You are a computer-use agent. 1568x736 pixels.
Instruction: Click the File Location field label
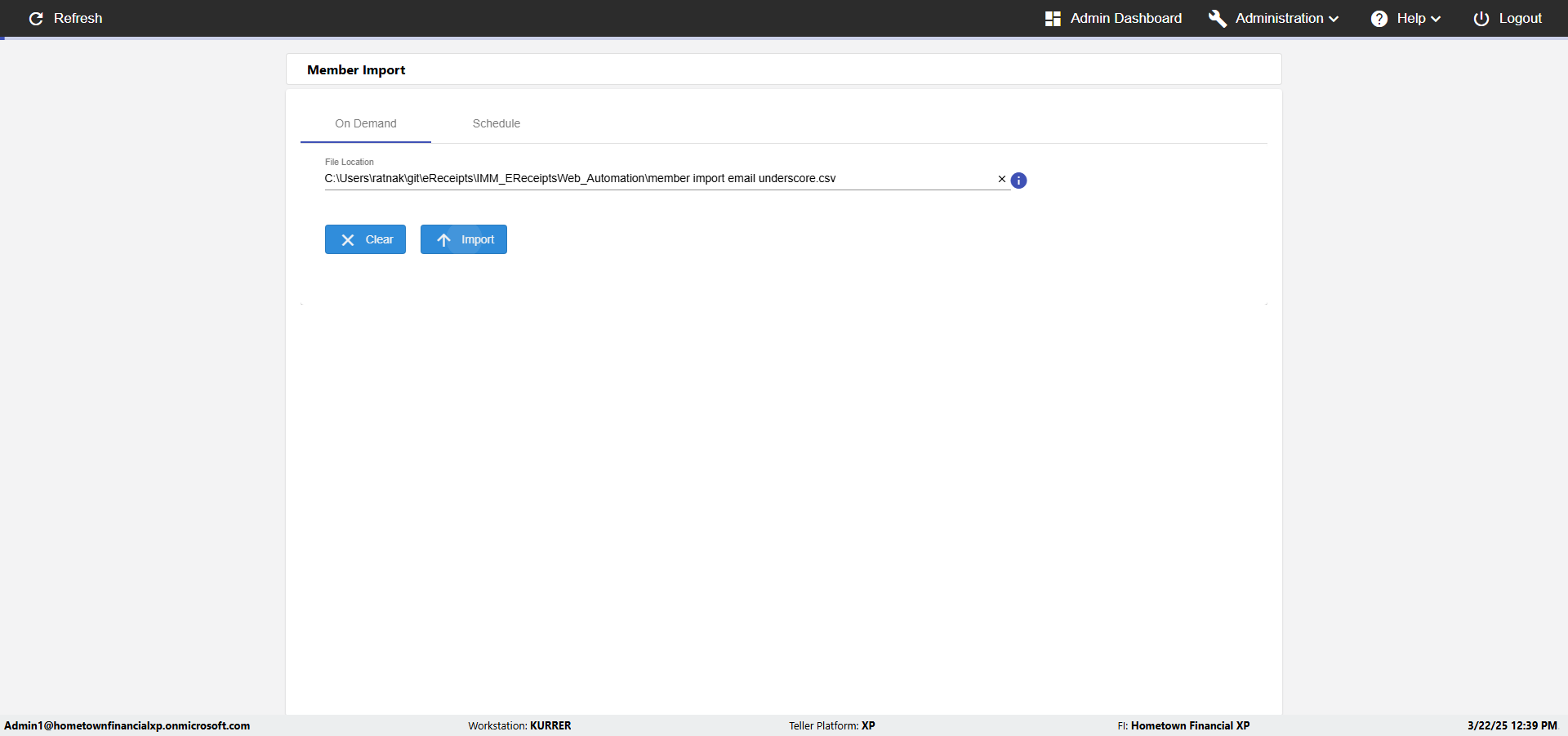[x=350, y=162]
